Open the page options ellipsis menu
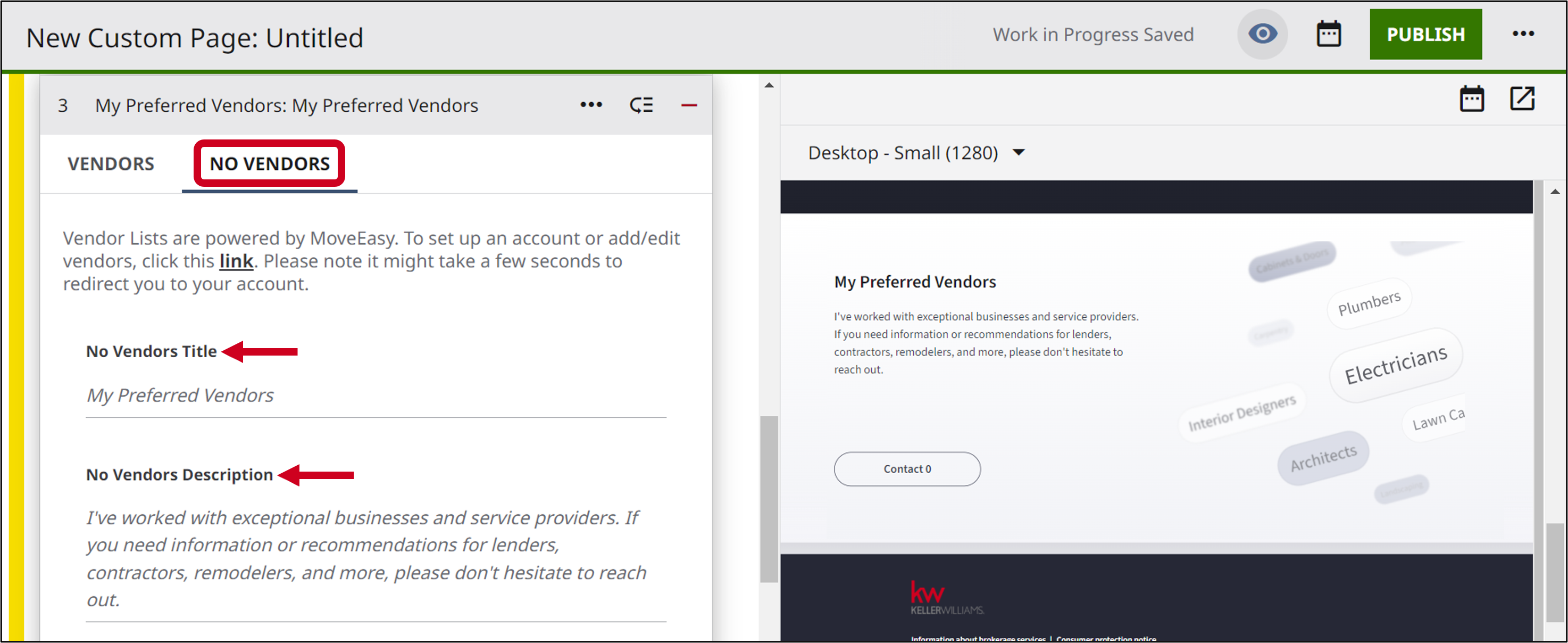 [x=1523, y=34]
